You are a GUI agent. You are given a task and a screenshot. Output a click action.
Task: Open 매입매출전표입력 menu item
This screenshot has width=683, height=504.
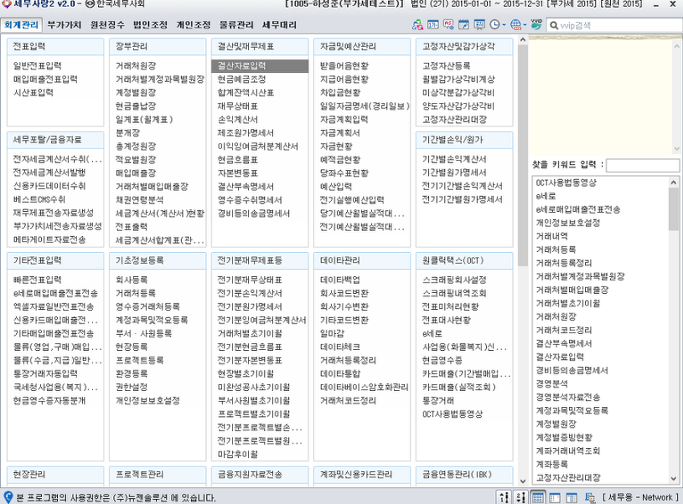45,79
